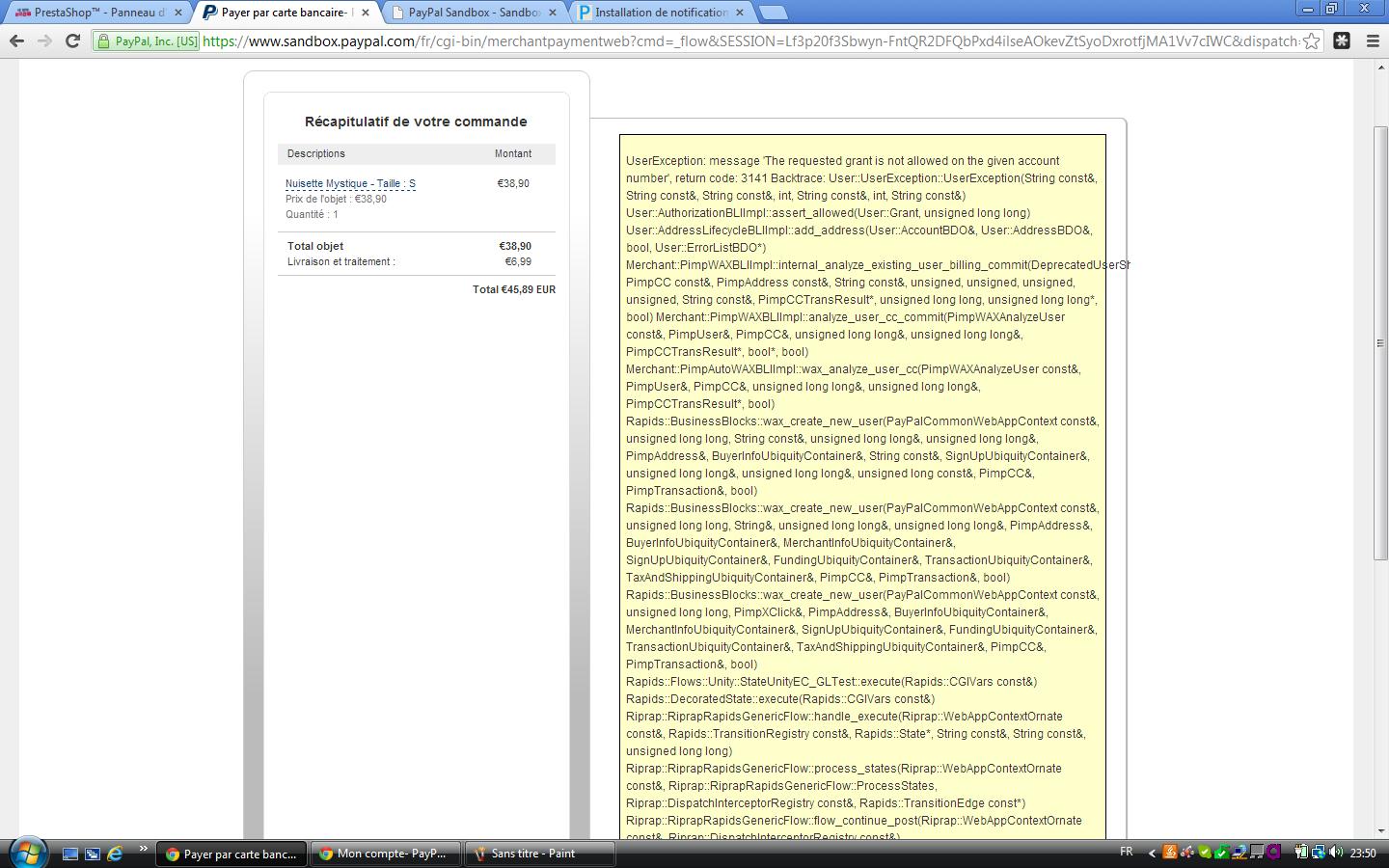The height and width of the screenshot is (868, 1389).
Task: Click the page vertical scrollbar thumb
Action: (x=1380, y=342)
